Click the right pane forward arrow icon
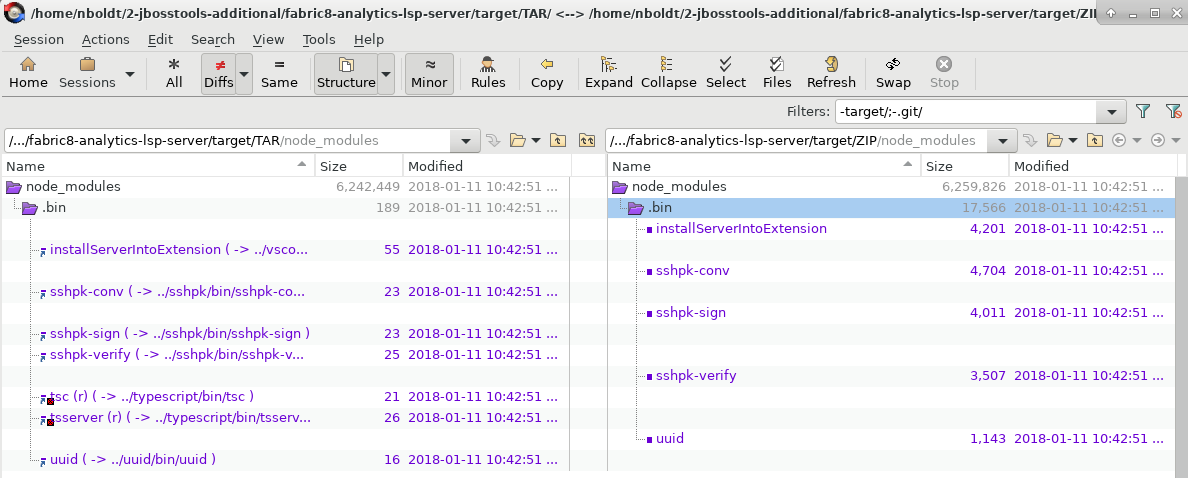Image resolution: width=1188 pixels, height=478 pixels. (1157, 140)
